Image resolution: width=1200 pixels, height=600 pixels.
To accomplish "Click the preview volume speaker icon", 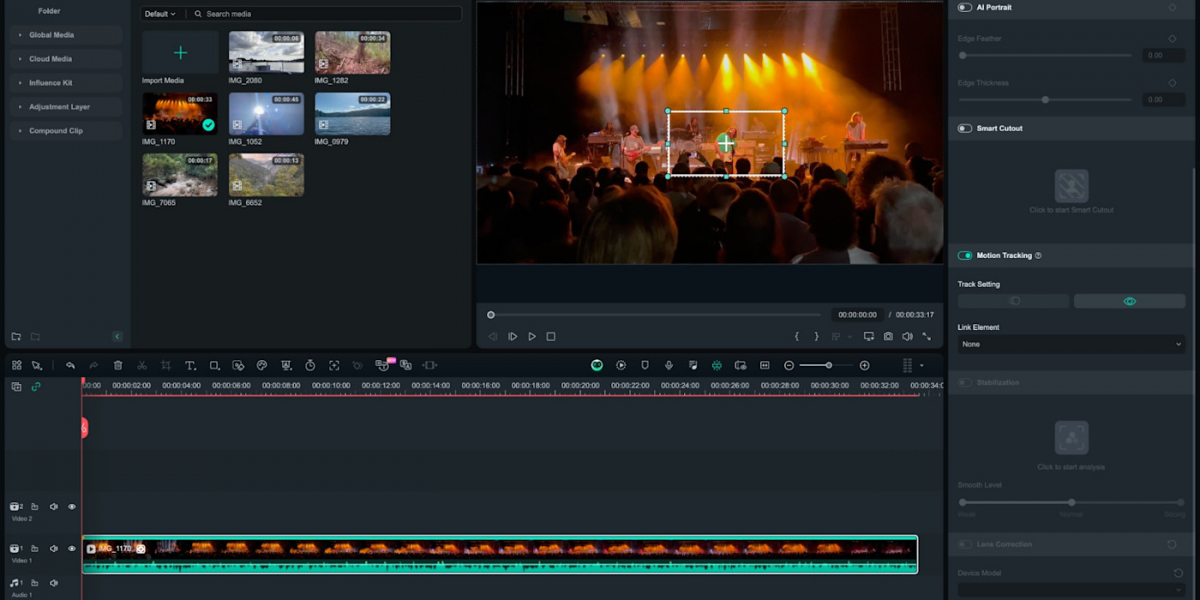I will click(907, 337).
